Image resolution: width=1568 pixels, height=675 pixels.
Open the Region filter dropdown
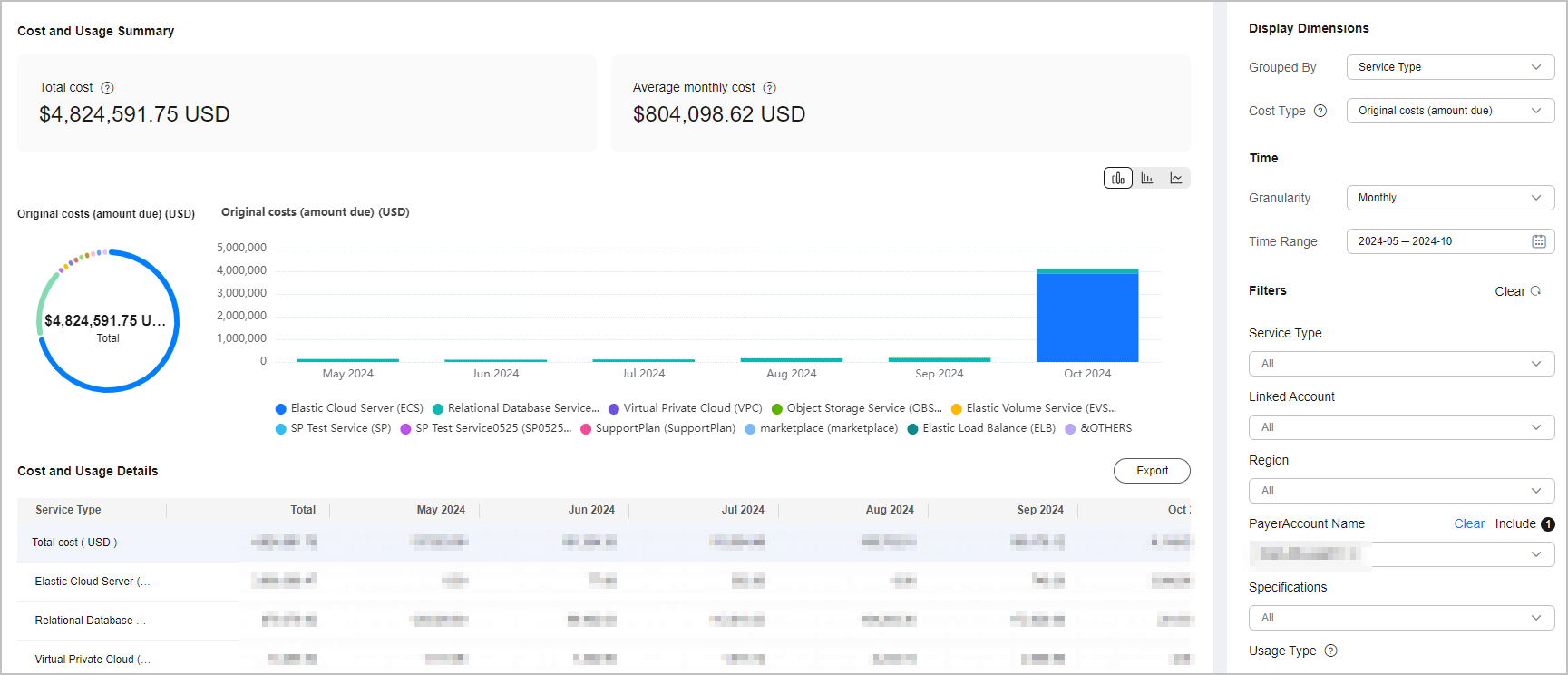[1400, 491]
